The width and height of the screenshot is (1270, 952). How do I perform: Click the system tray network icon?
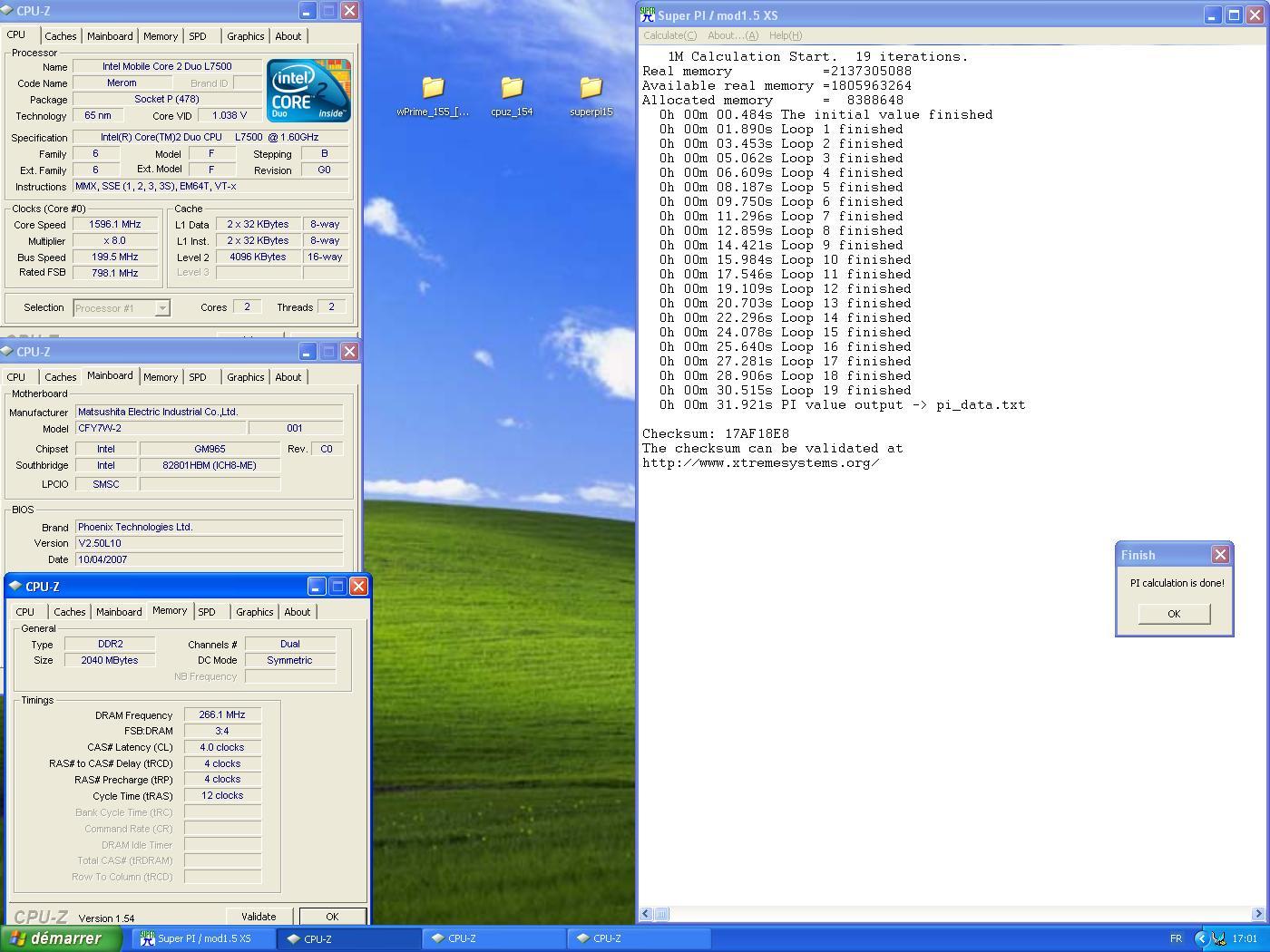pos(1219,938)
